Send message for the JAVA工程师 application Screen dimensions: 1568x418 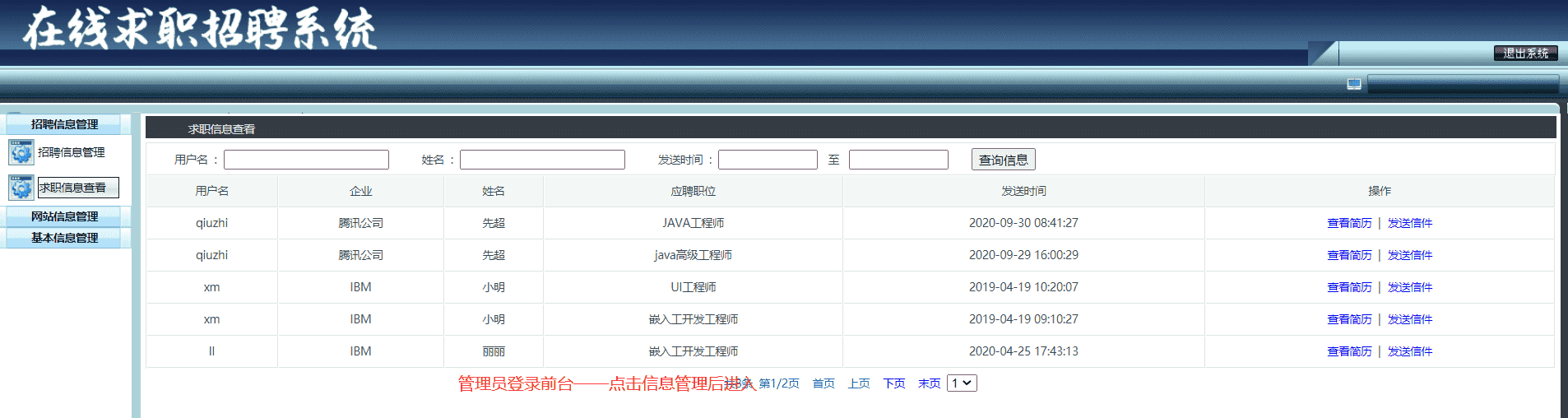(1410, 223)
